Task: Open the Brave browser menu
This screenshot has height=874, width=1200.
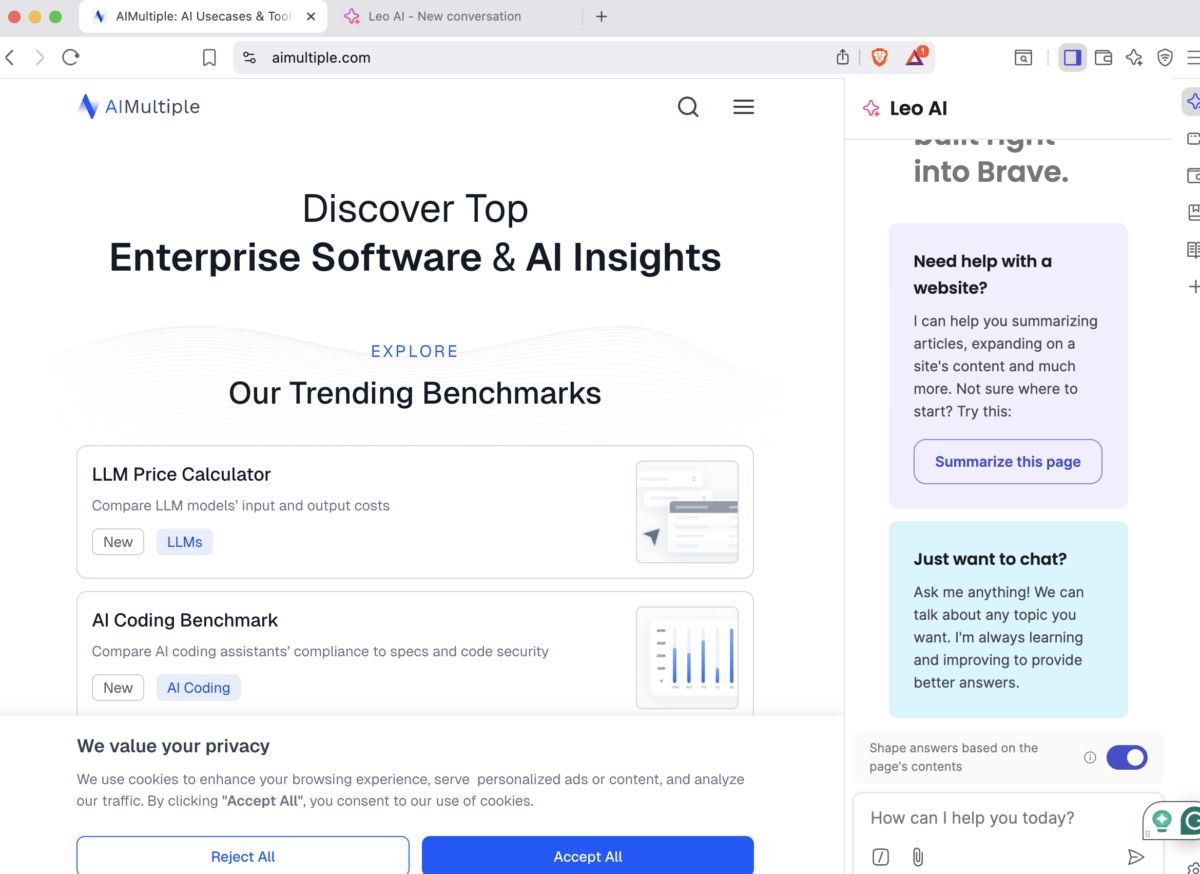Action: (x=1193, y=57)
